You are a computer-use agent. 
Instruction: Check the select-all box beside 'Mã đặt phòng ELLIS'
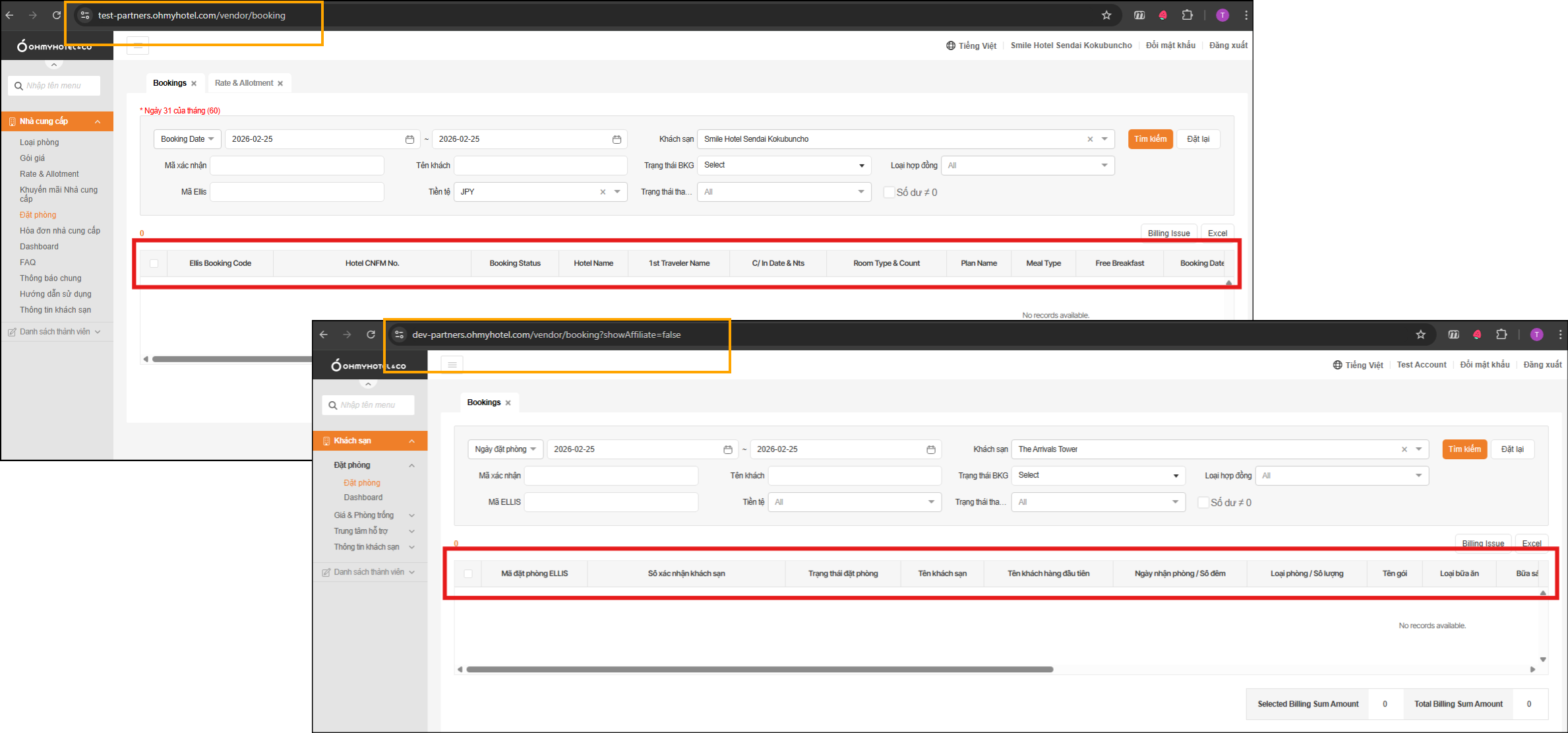pos(468,573)
